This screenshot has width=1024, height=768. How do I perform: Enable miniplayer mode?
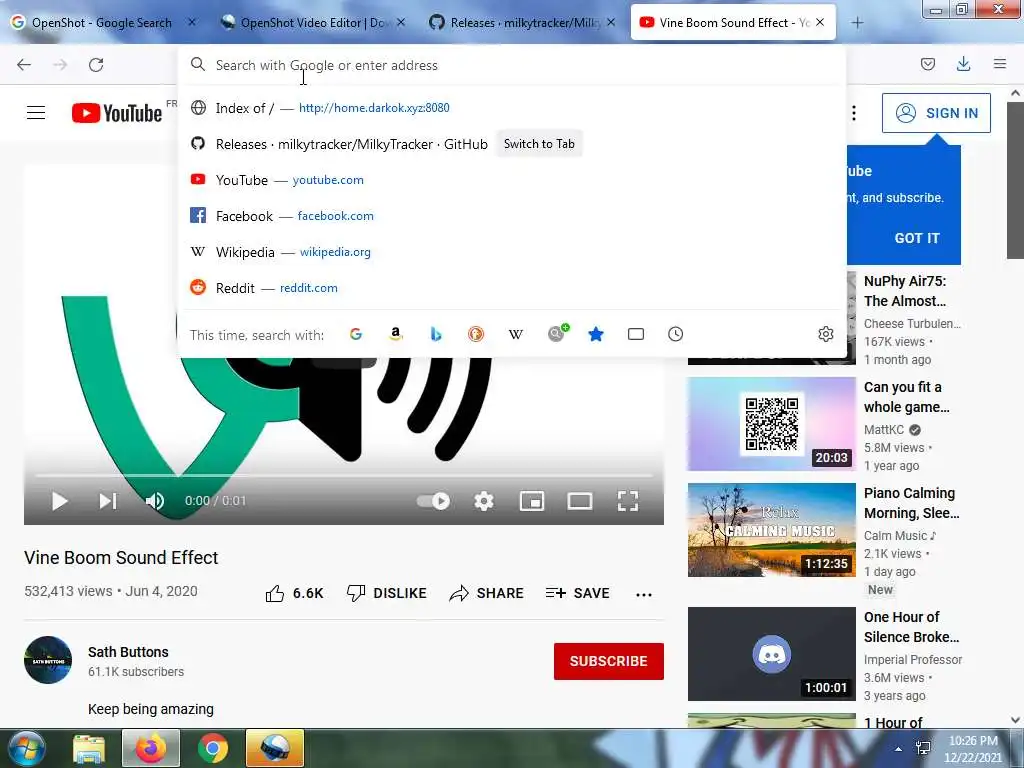point(532,501)
